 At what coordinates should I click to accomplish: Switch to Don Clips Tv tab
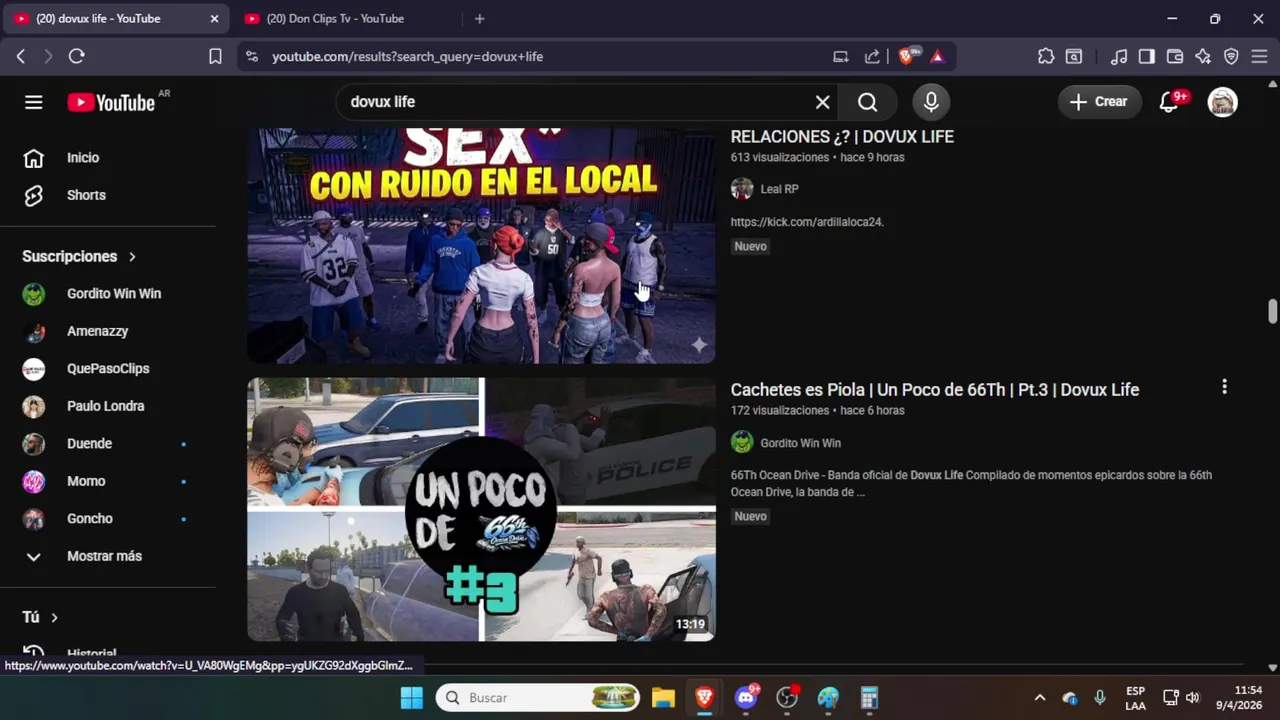tap(335, 19)
